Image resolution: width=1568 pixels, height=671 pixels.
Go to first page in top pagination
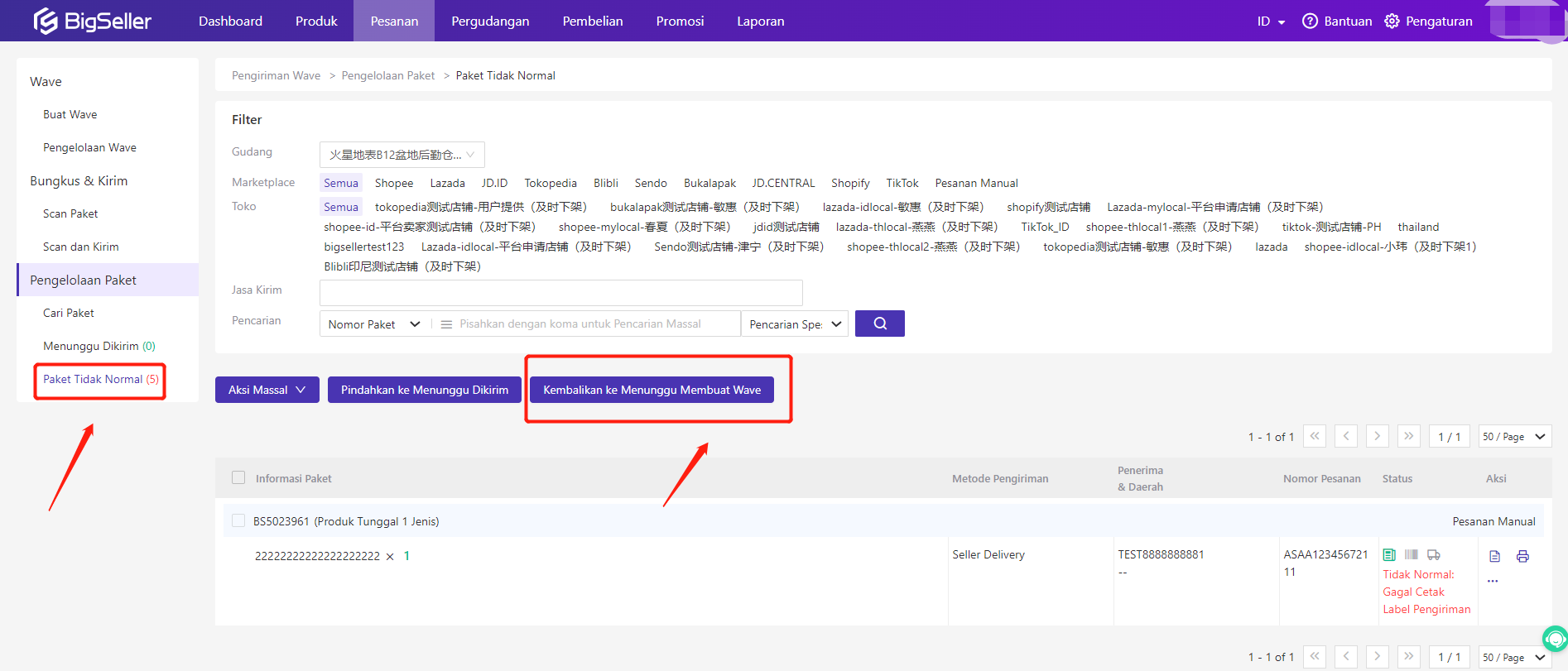(x=1315, y=436)
